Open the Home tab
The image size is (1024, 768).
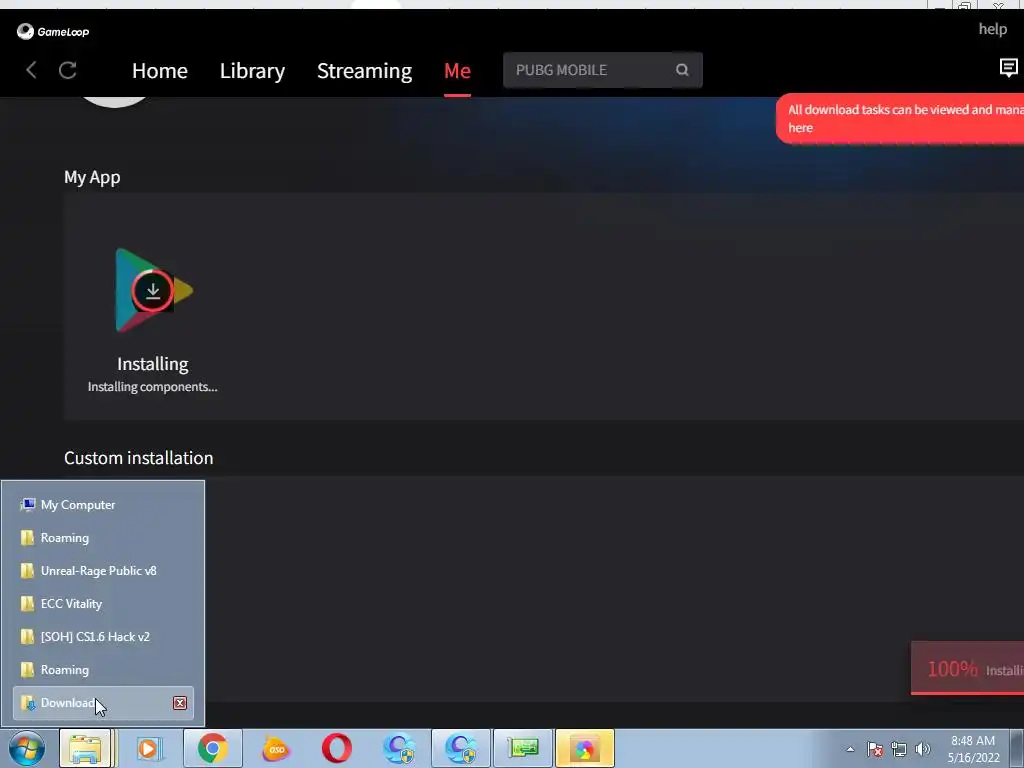pos(159,71)
